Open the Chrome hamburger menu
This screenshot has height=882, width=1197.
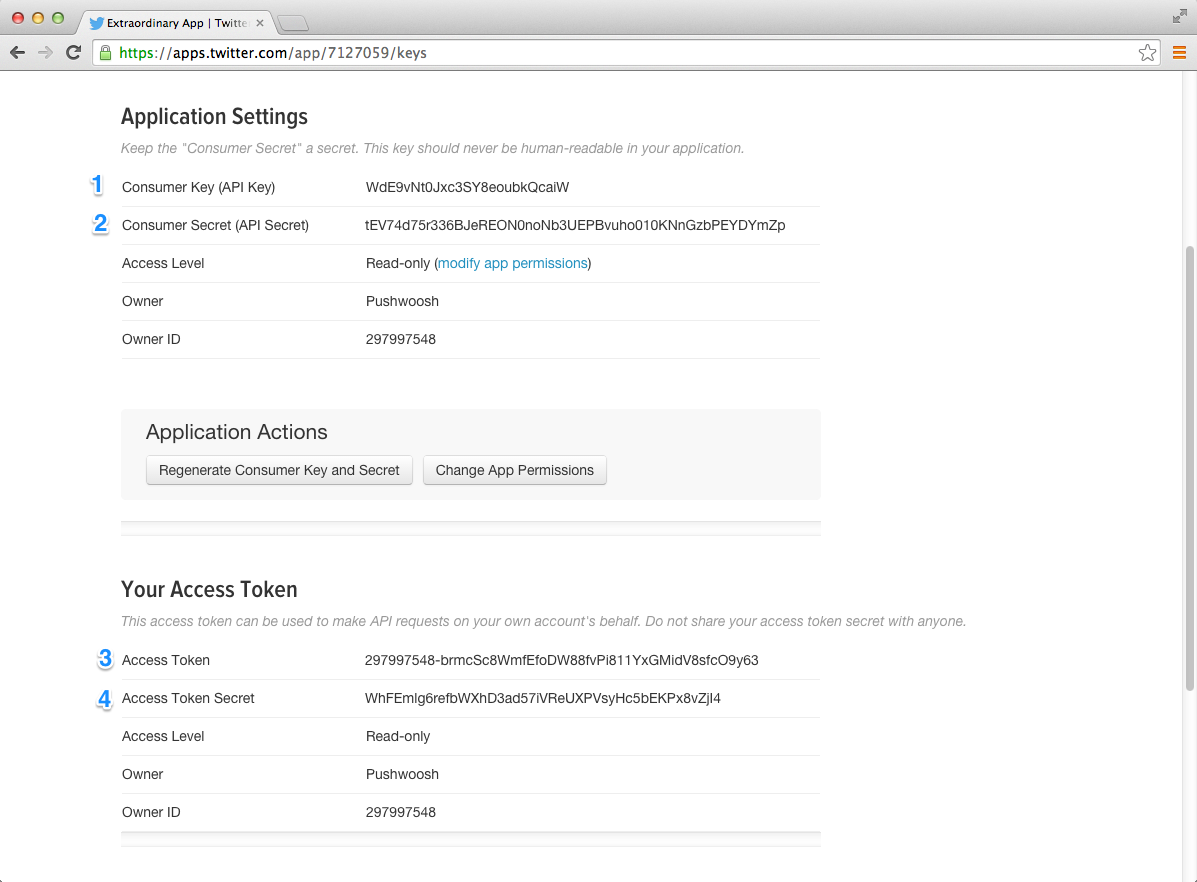1179,53
